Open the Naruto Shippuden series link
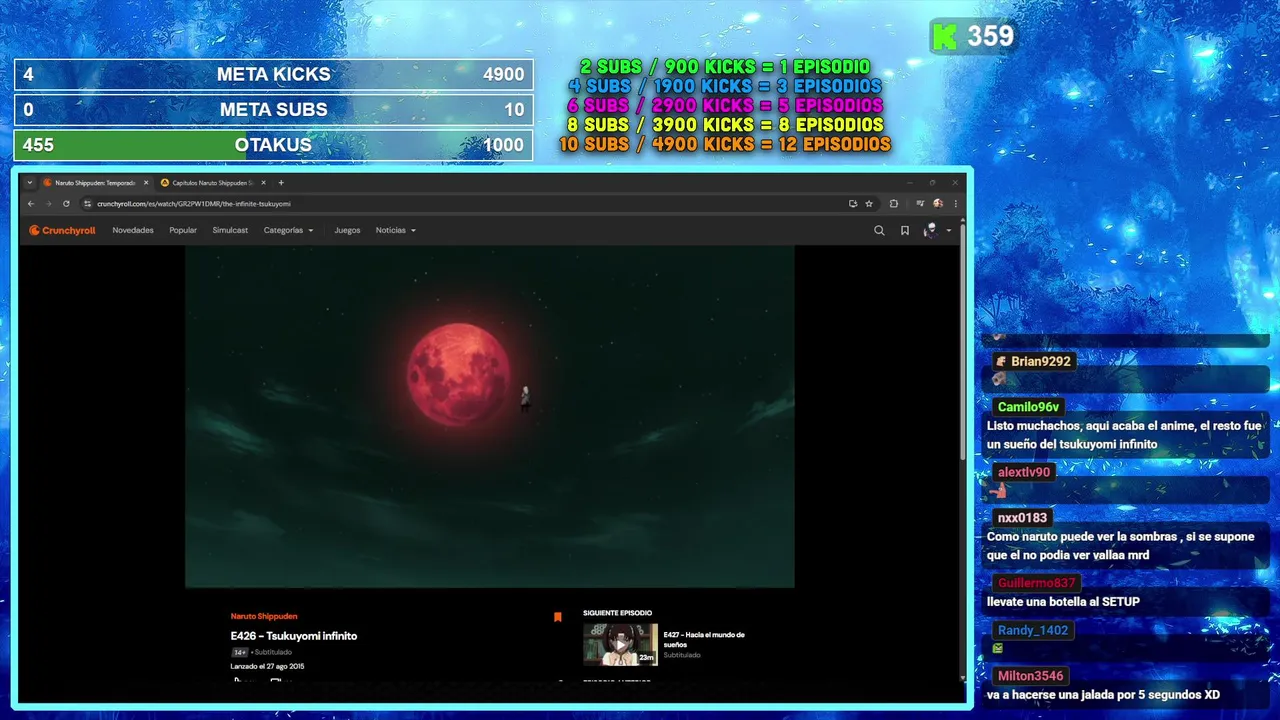Screen dimensions: 1280x720 pyautogui.click(x=264, y=616)
